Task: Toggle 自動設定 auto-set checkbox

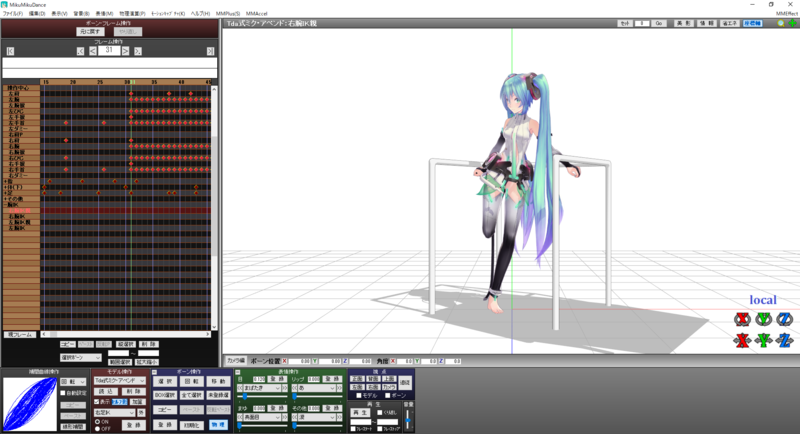Action: (x=63, y=393)
